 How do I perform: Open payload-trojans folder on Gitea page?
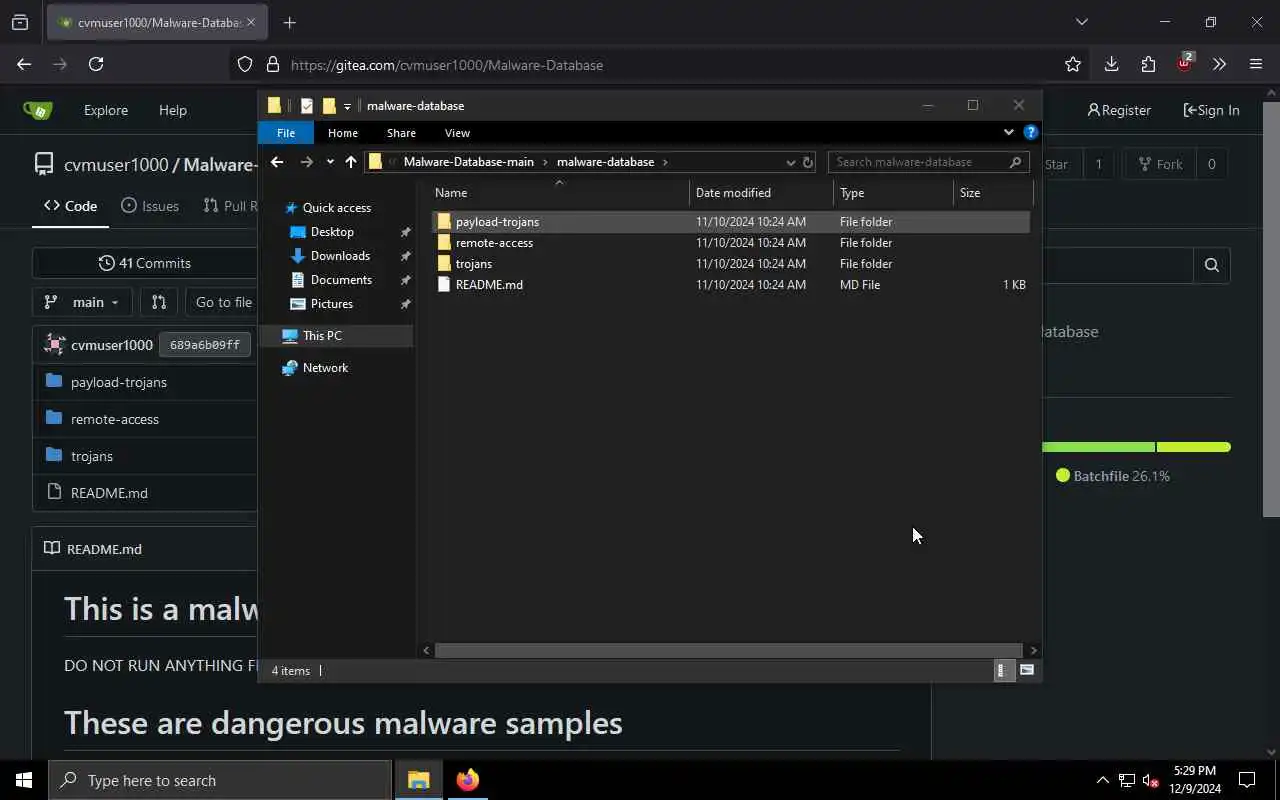(x=119, y=382)
